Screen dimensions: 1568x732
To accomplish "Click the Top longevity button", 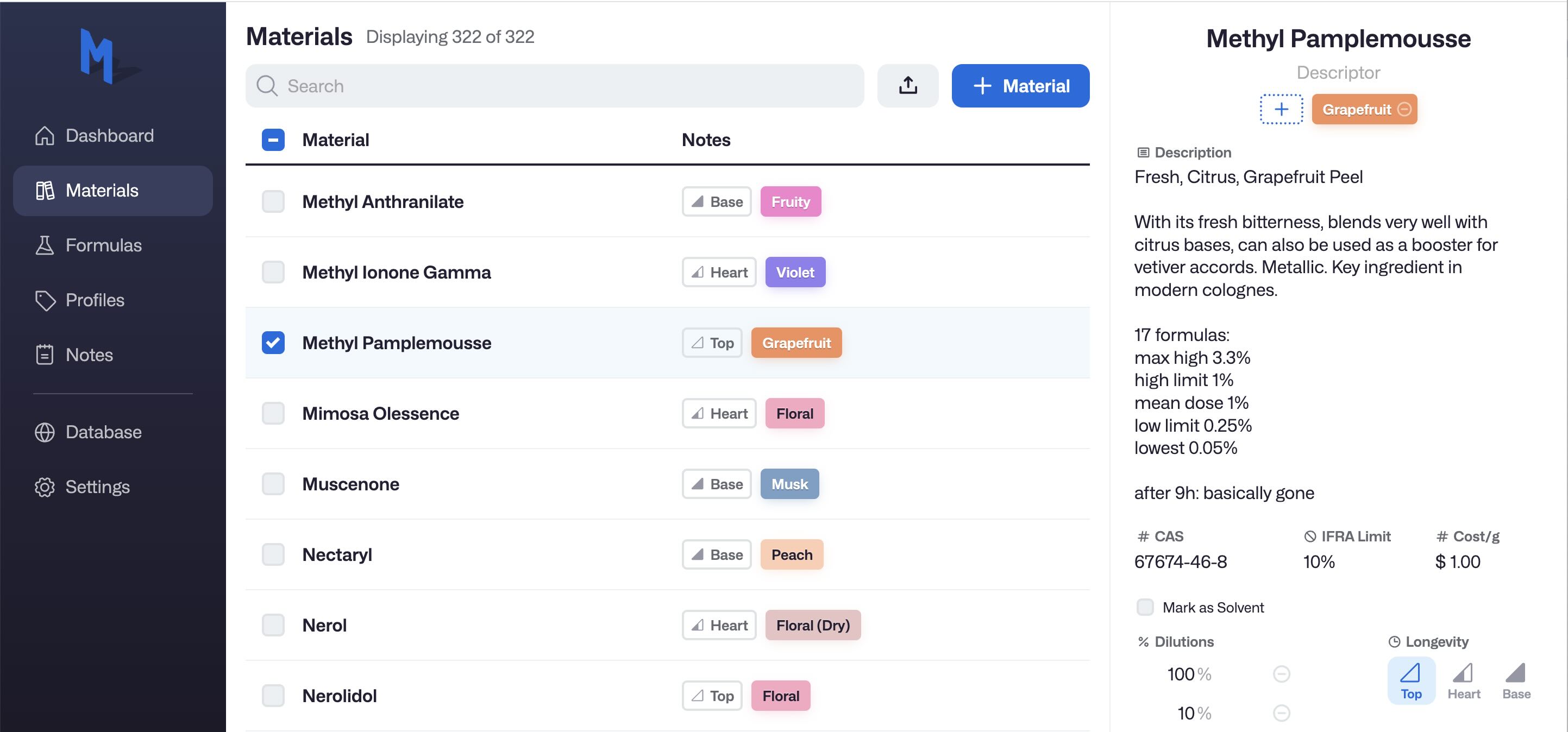I will (1411, 680).
